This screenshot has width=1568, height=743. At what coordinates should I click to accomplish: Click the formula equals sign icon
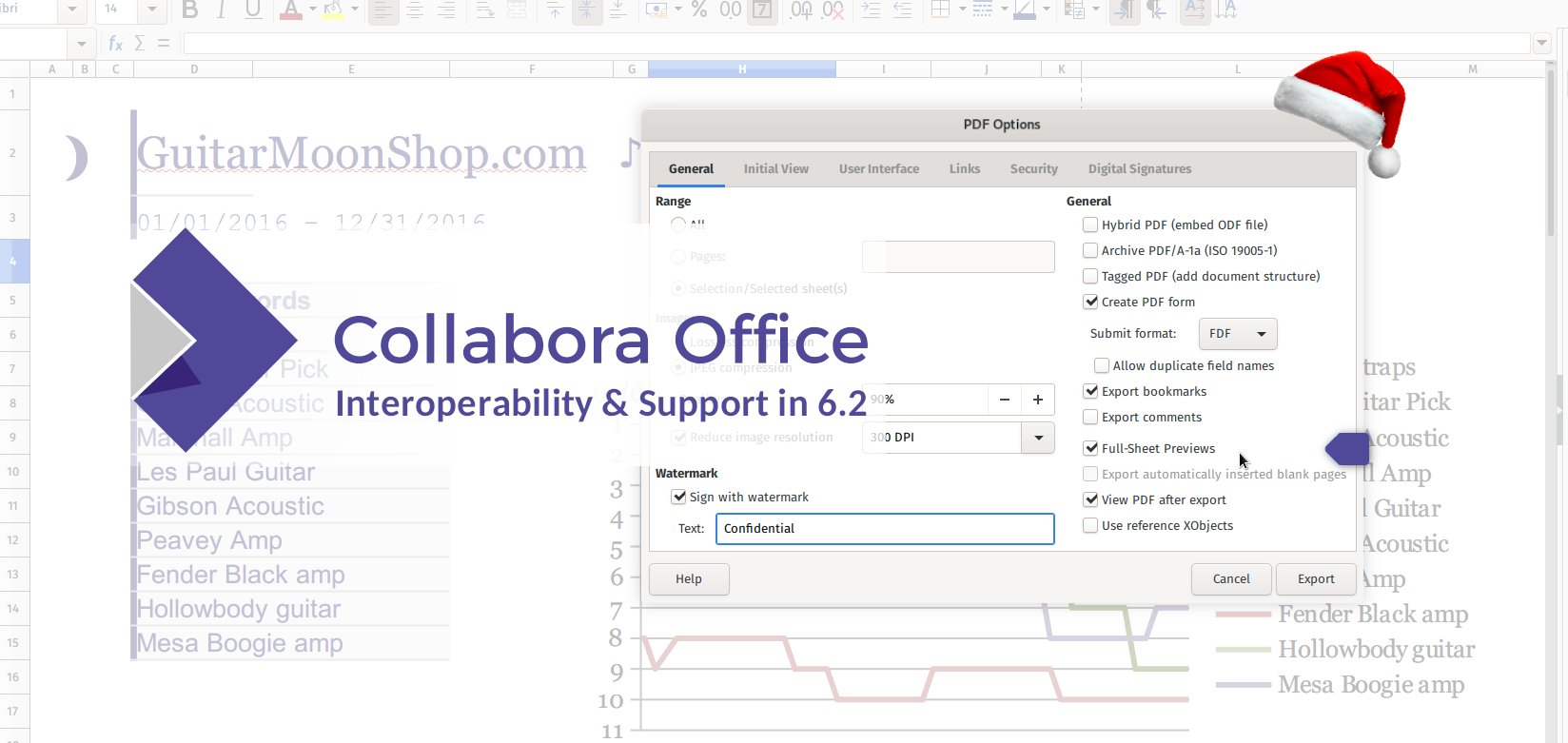coord(164,43)
